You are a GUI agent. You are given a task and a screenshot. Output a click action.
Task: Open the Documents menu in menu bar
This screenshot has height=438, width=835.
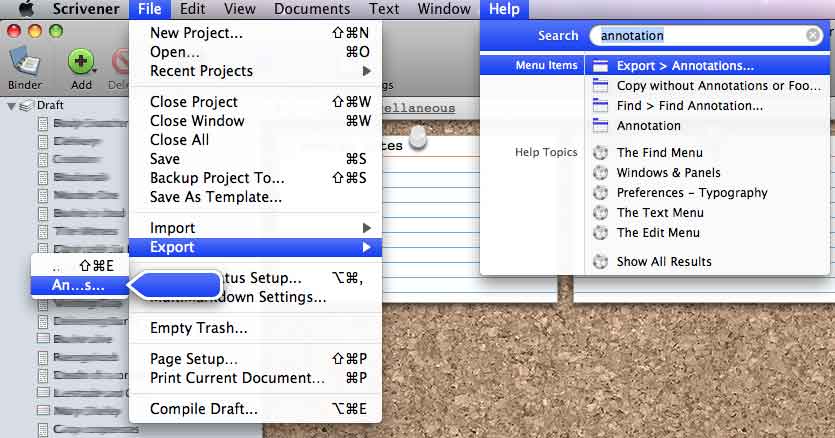coord(312,9)
